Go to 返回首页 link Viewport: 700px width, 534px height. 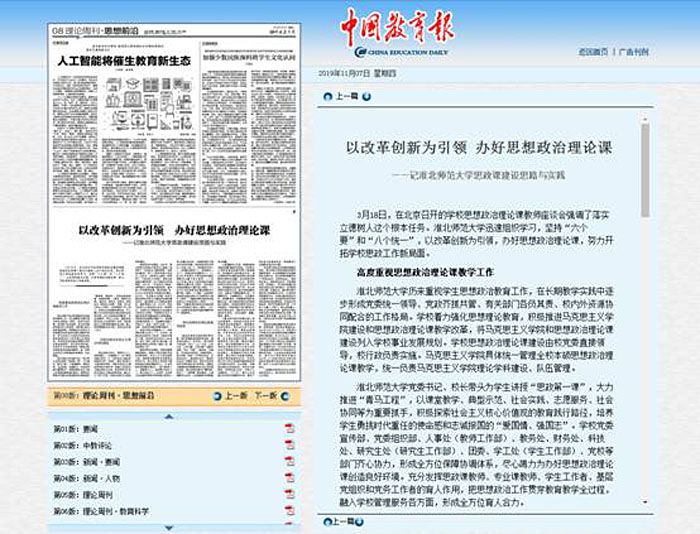click(x=593, y=52)
